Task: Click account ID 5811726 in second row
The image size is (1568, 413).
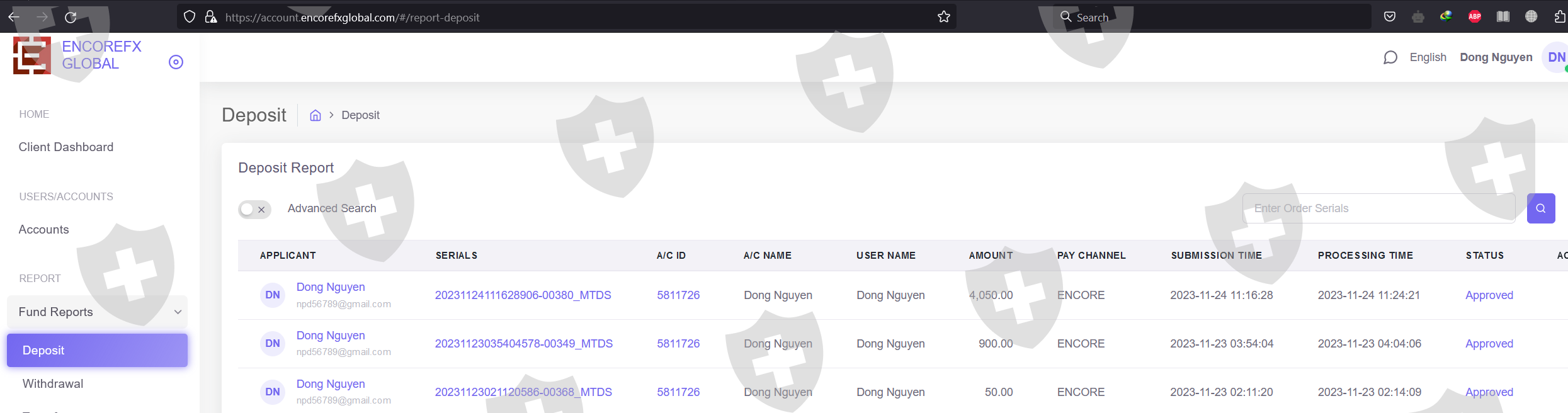Action: tap(678, 344)
